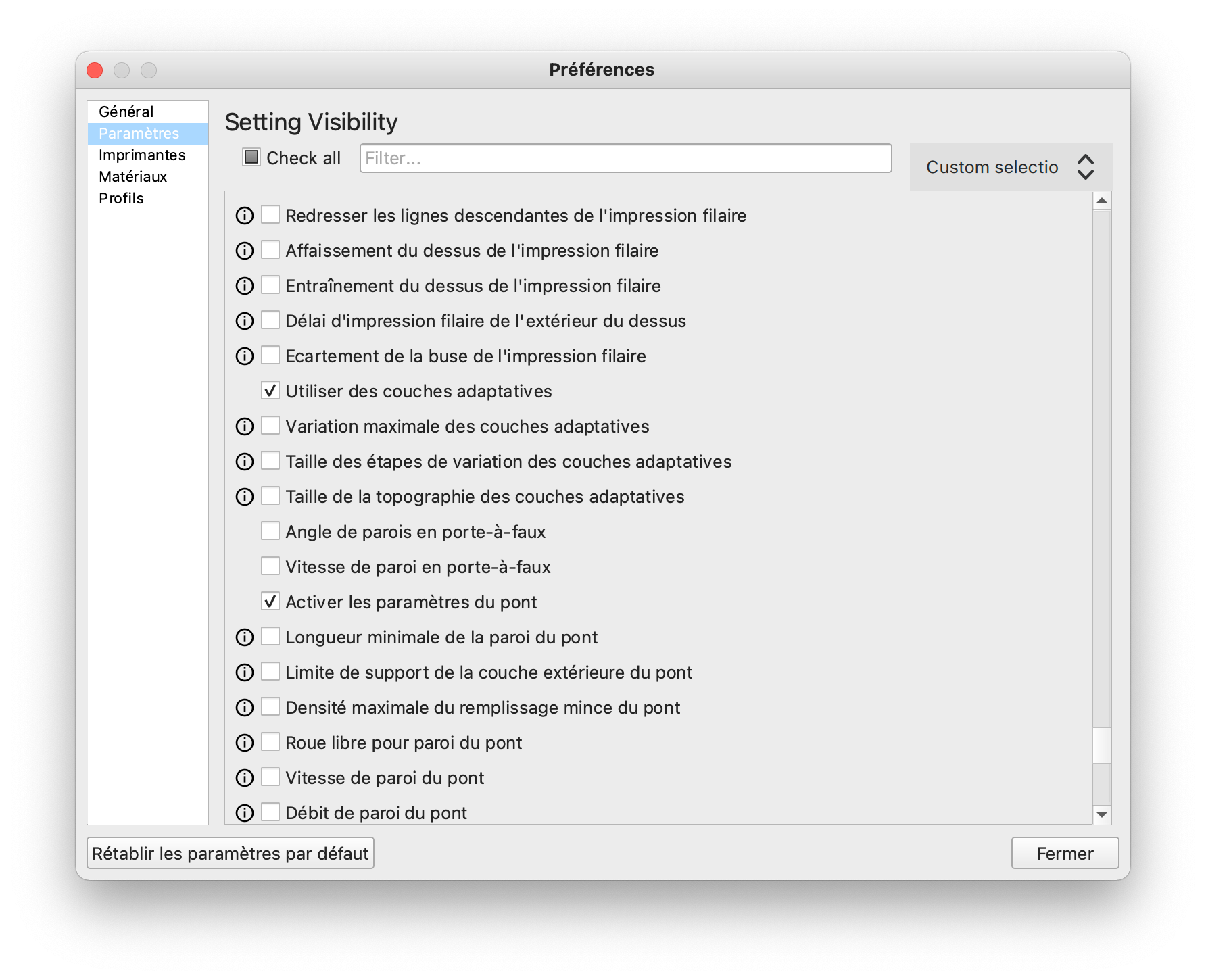
Task: Click the Filter search field
Action: tap(625, 158)
